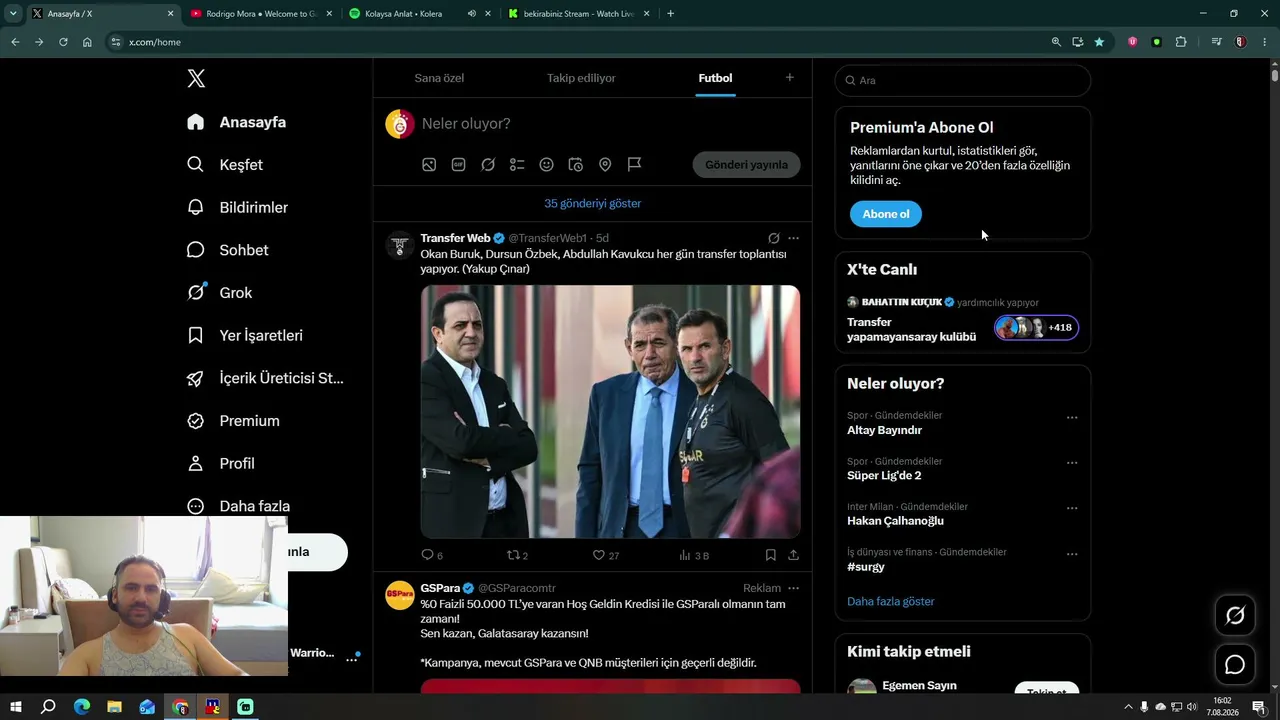Open more options on the GSPara ad

point(793,588)
